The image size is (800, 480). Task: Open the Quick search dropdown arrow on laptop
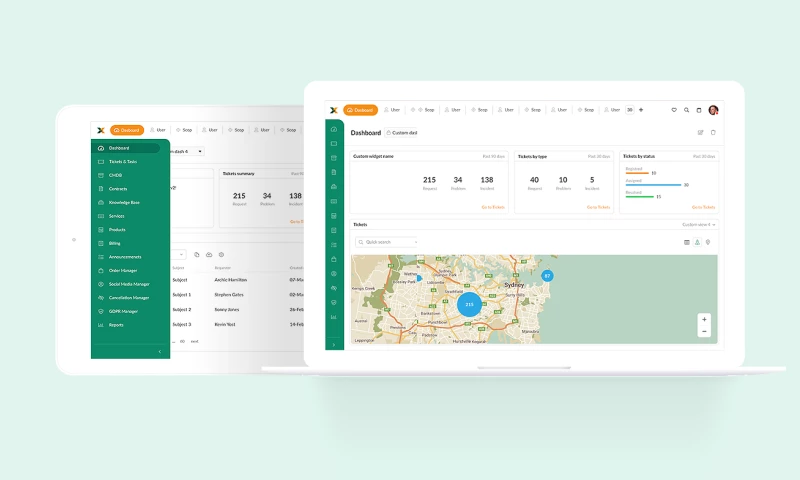pyautogui.click(x=416, y=242)
